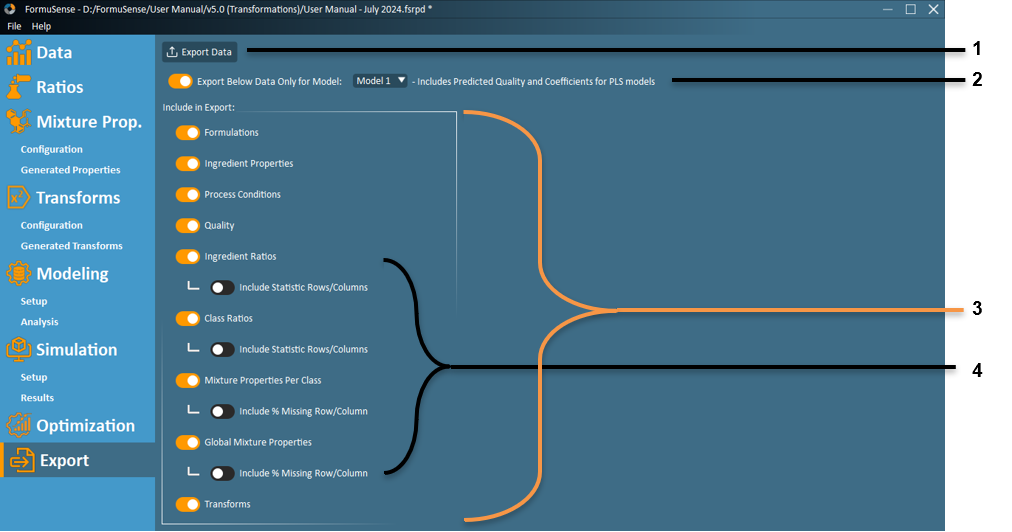
Task: Open the Help menu
Action: pos(41,26)
